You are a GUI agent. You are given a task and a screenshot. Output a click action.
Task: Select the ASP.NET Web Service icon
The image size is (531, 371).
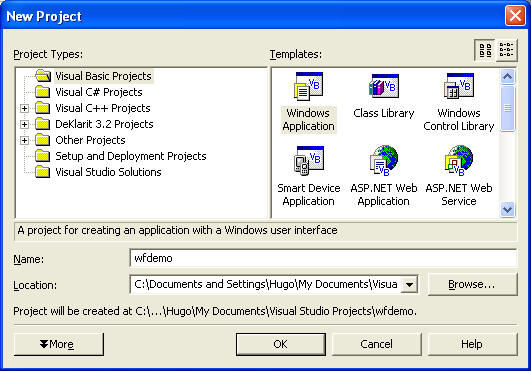click(459, 160)
